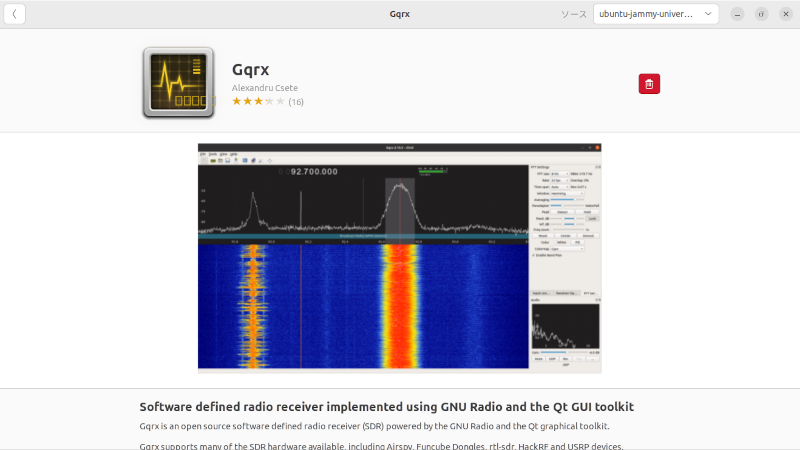
Task: Click the Gqrx application icon
Action: (179, 83)
